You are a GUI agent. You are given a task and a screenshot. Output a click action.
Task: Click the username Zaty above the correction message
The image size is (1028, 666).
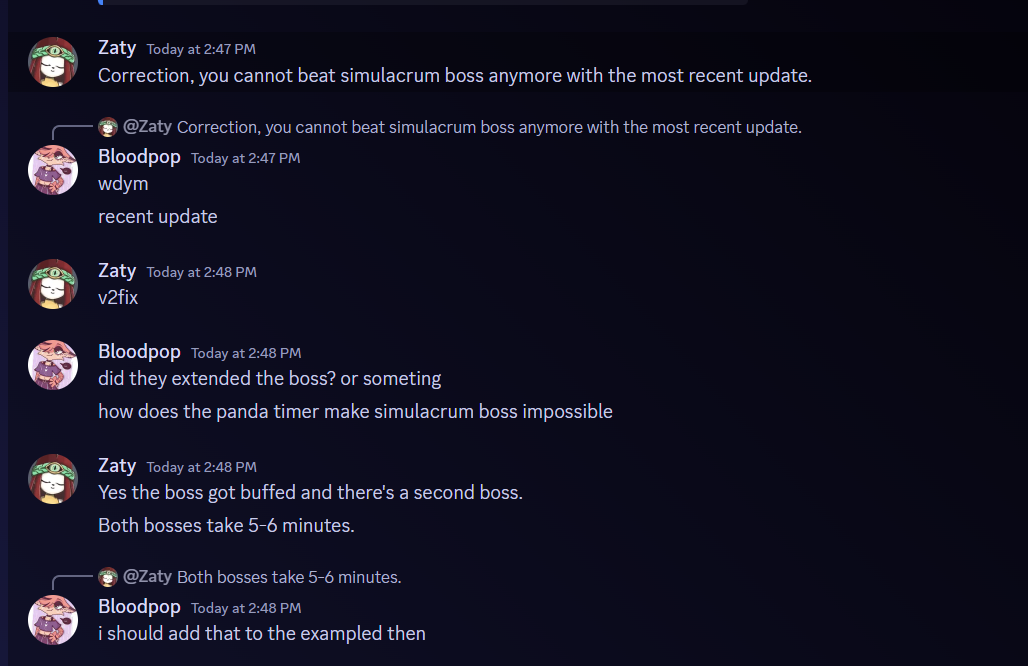pos(117,47)
